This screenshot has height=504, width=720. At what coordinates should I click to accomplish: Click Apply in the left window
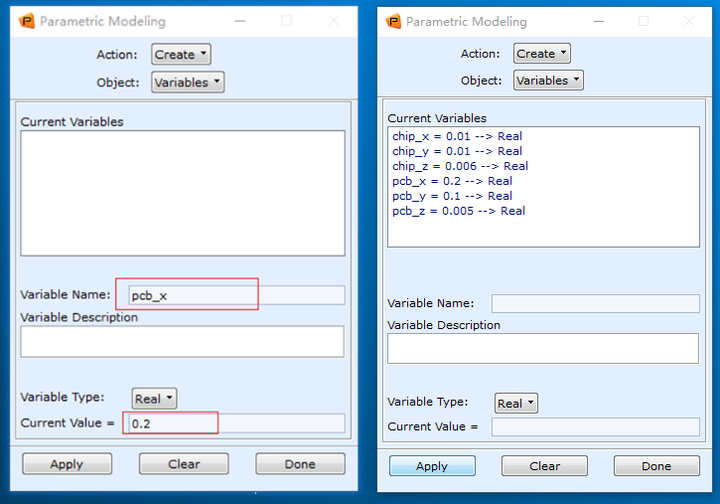(67, 464)
